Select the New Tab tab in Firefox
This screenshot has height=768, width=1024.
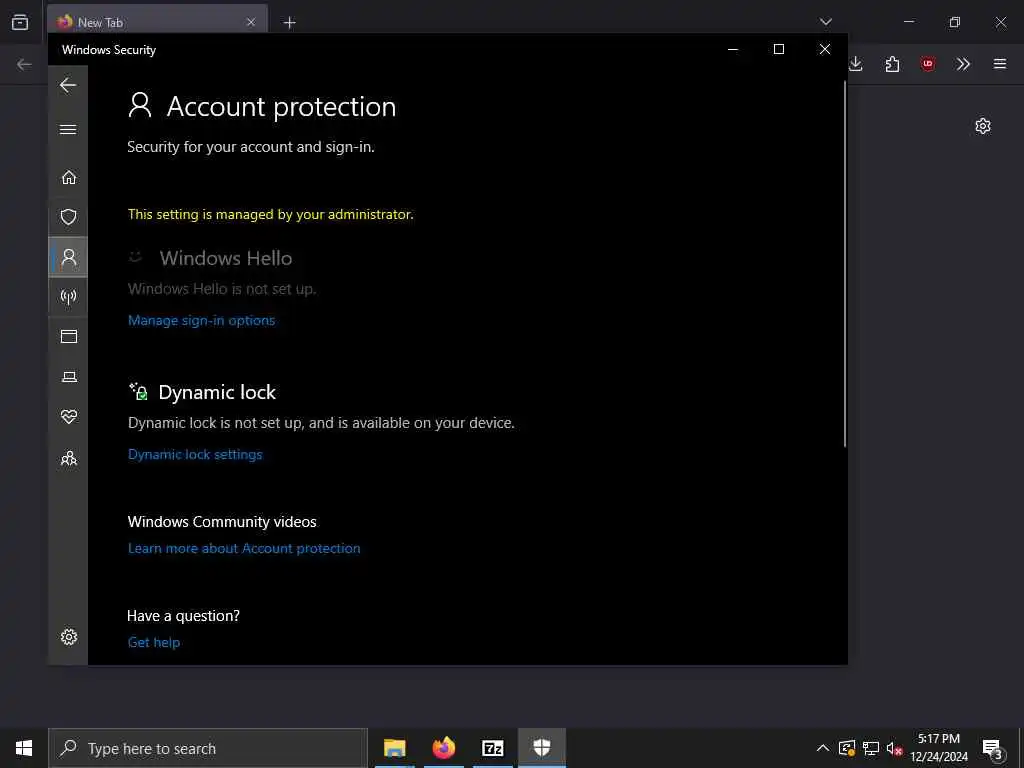[x=157, y=22]
